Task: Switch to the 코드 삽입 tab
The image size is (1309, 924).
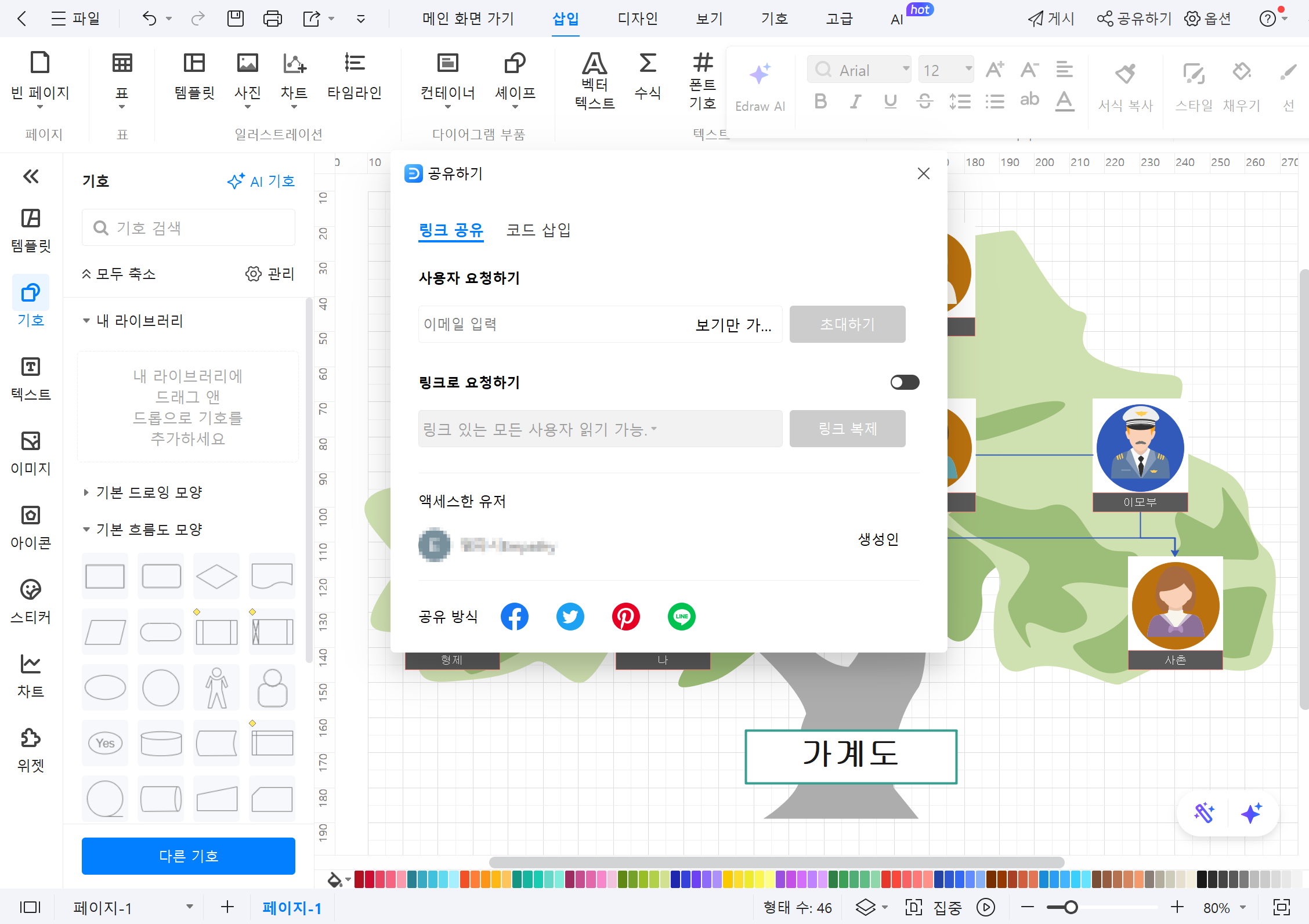Action: point(538,230)
